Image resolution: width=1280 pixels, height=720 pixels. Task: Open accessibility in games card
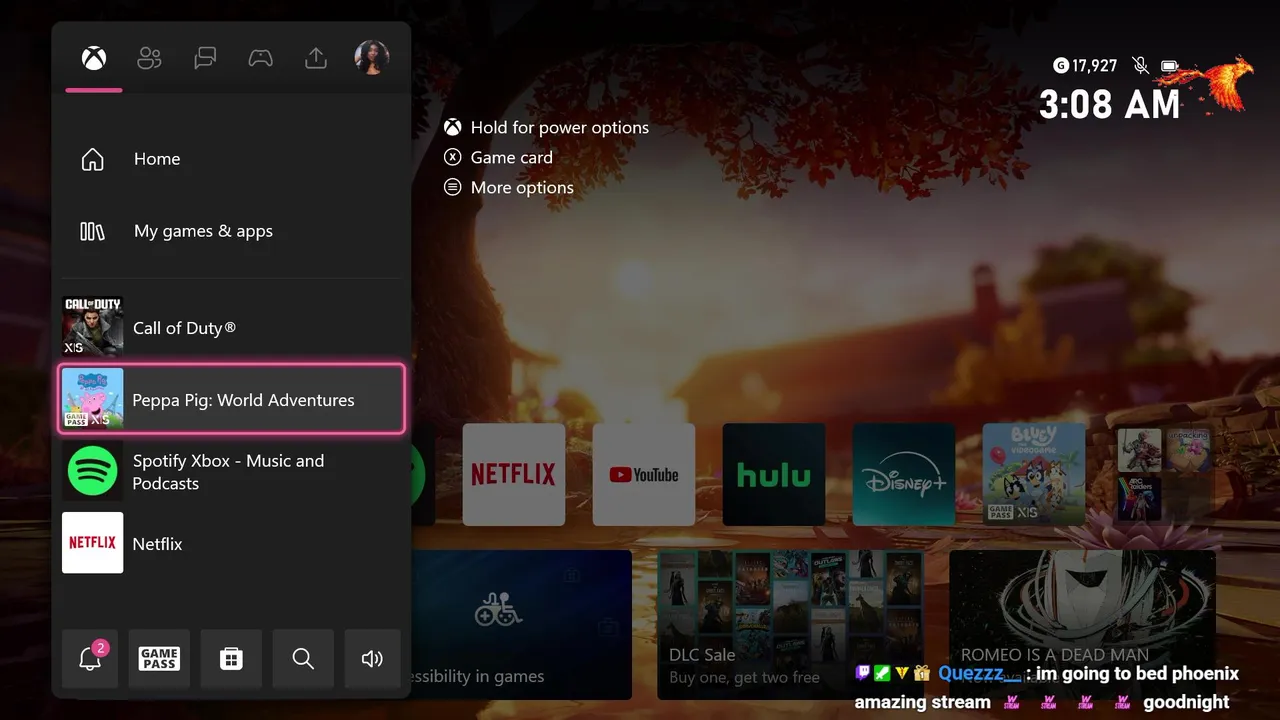pos(521,625)
